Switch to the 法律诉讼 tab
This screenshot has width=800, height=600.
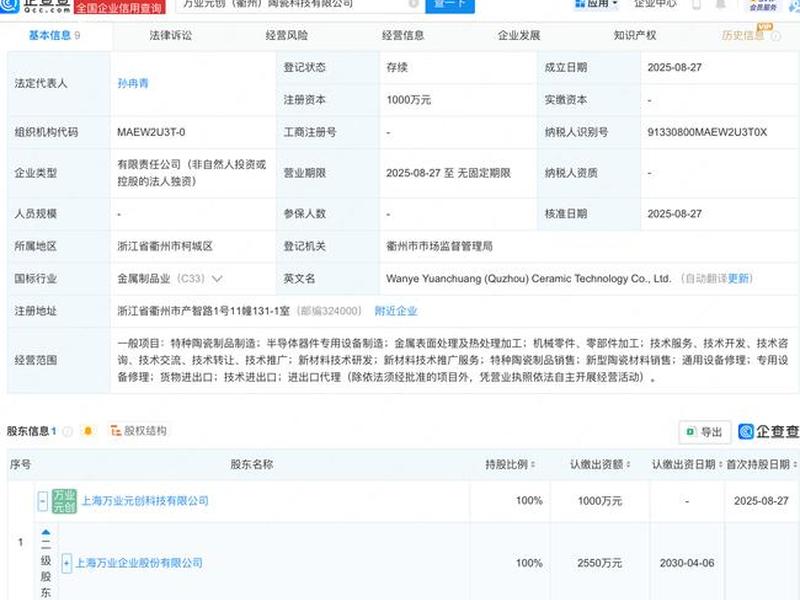tap(170, 35)
